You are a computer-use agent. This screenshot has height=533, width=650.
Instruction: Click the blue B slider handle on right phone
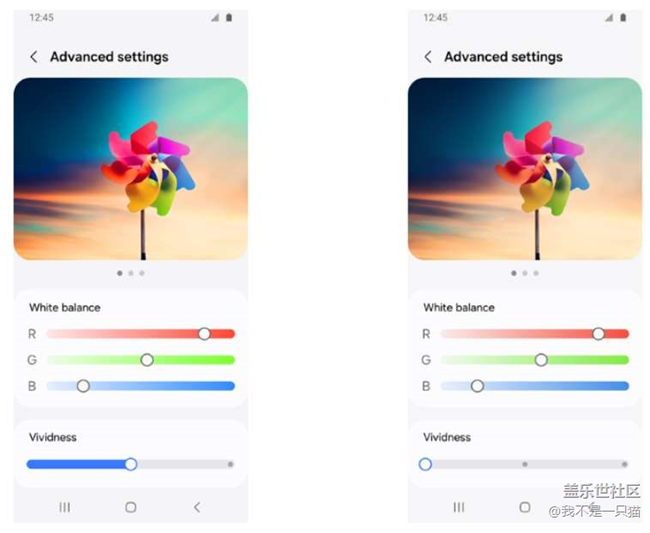click(477, 386)
